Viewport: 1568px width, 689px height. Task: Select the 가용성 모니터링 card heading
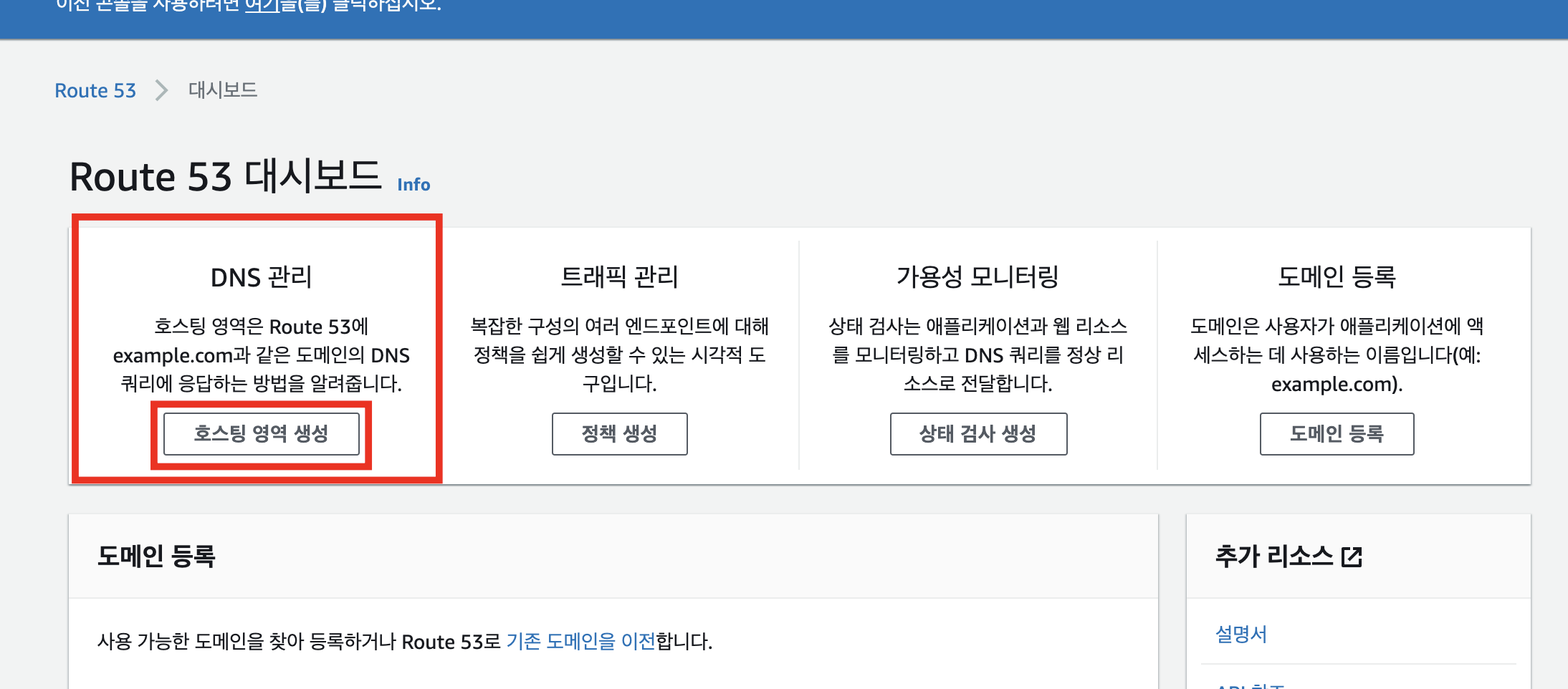point(978,277)
